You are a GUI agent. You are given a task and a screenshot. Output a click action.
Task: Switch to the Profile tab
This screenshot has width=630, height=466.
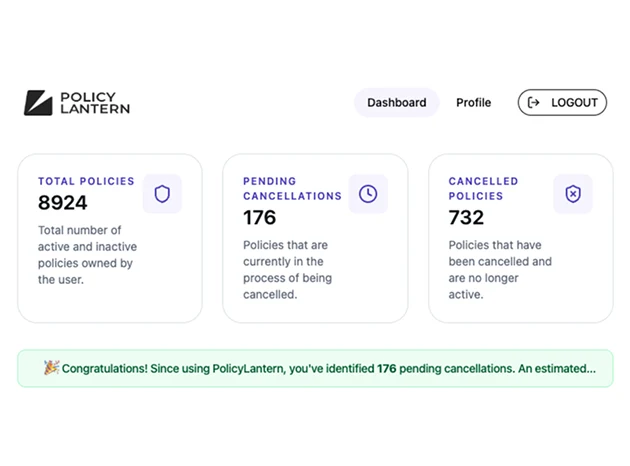pyautogui.click(x=473, y=103)
